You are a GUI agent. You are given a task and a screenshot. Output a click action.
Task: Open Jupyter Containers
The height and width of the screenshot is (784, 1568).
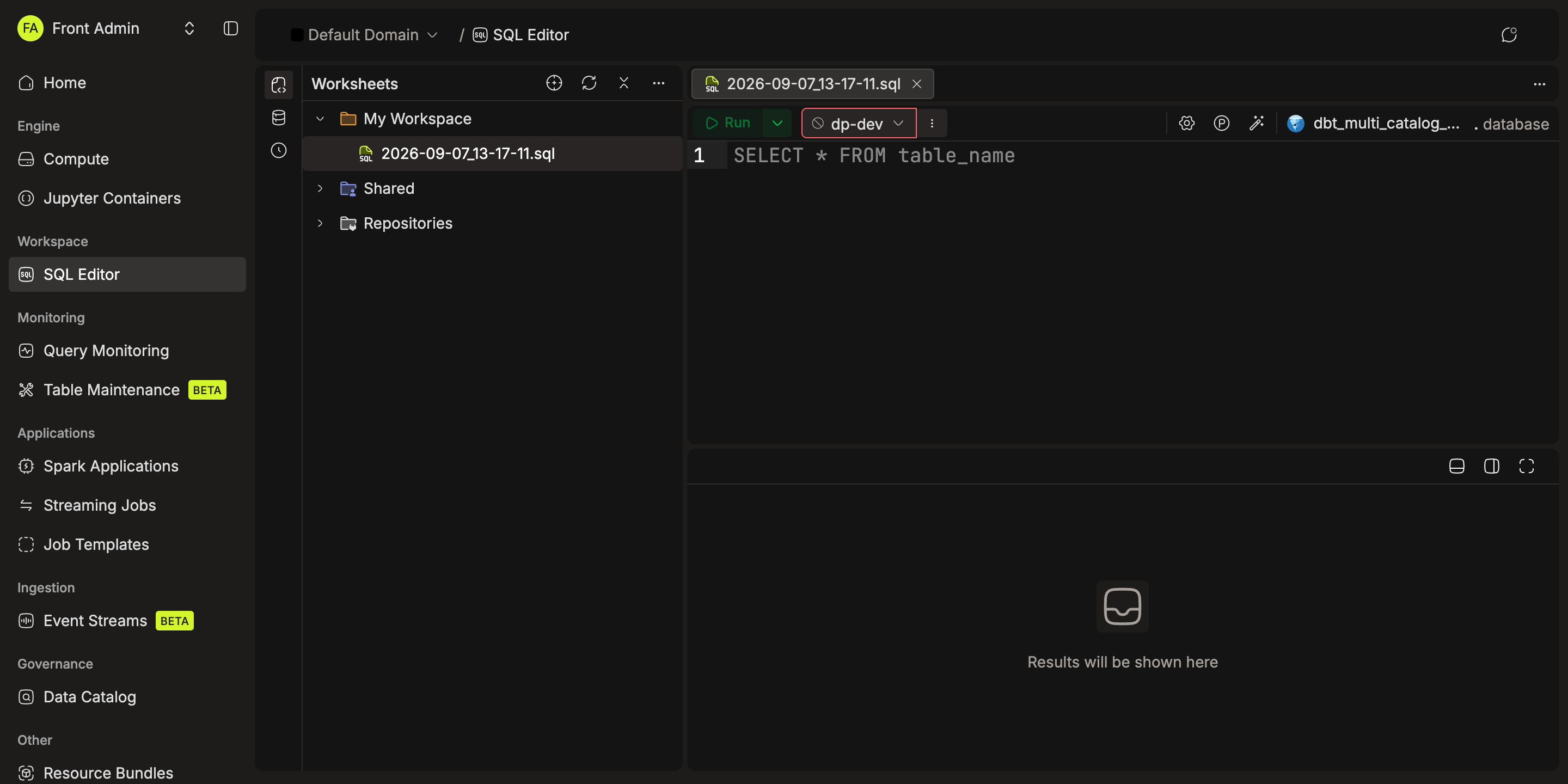[127, 198]
